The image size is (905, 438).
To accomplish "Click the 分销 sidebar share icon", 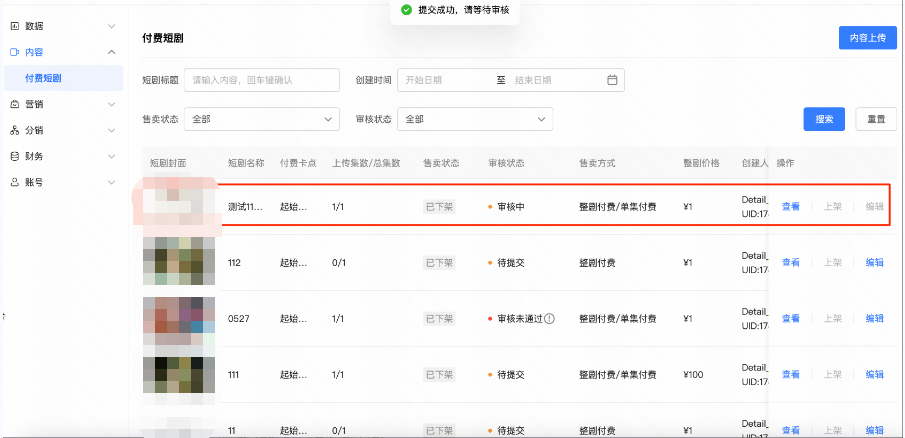I will (x=15, y=130).
